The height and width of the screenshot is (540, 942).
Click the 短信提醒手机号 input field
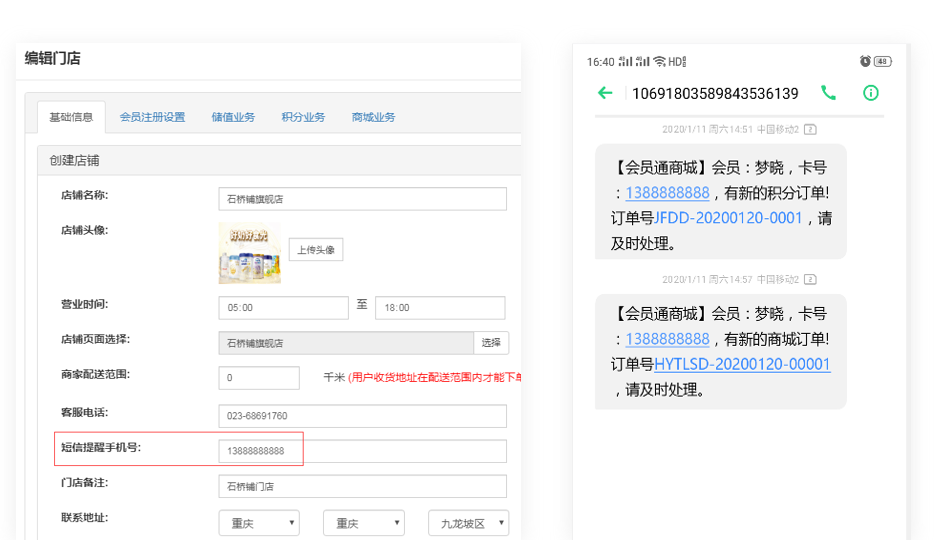(x=362, y=451)
